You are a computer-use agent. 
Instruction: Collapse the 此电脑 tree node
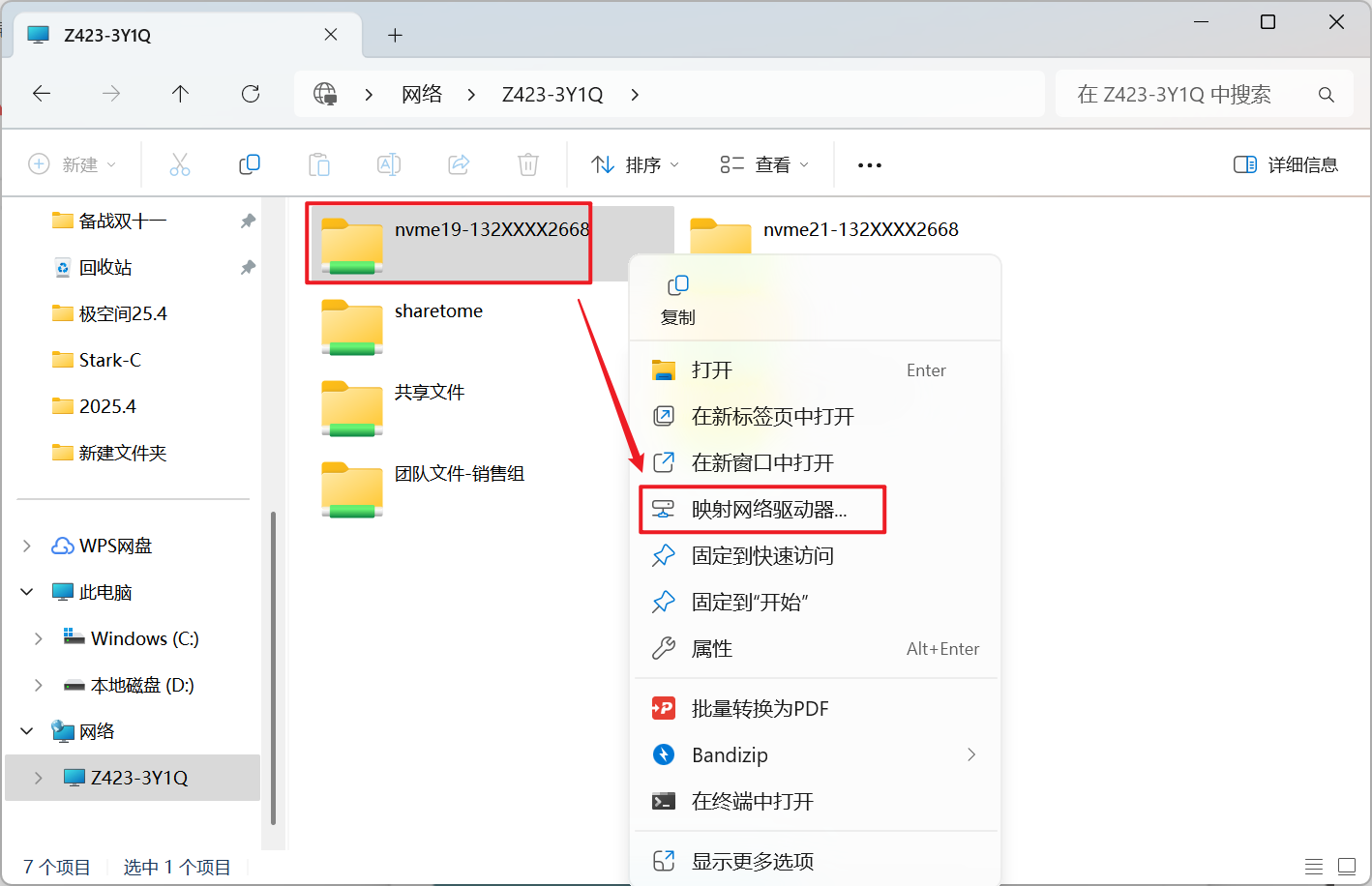click(27, 592)
